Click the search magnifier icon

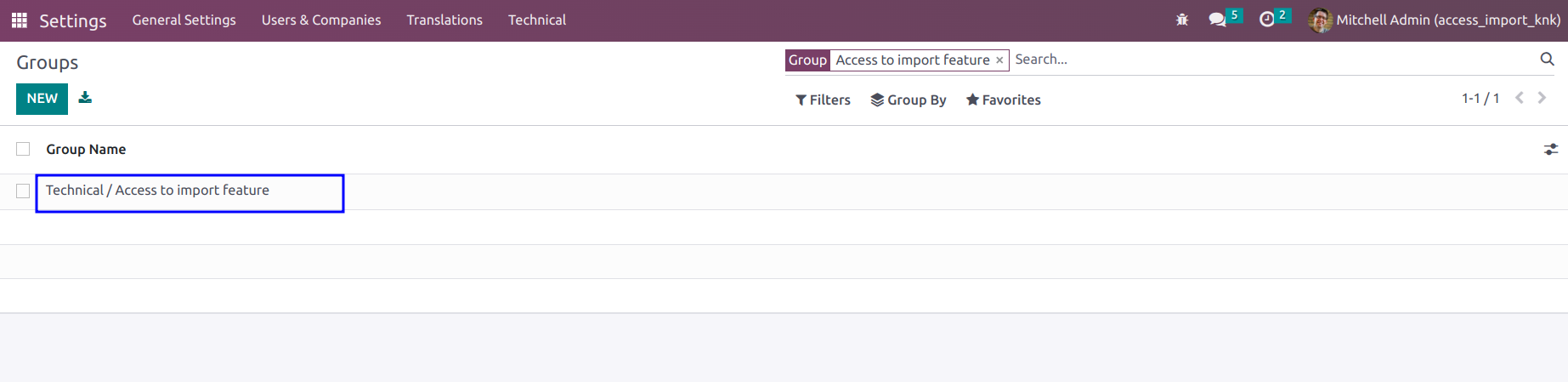tap(1547, 59)
